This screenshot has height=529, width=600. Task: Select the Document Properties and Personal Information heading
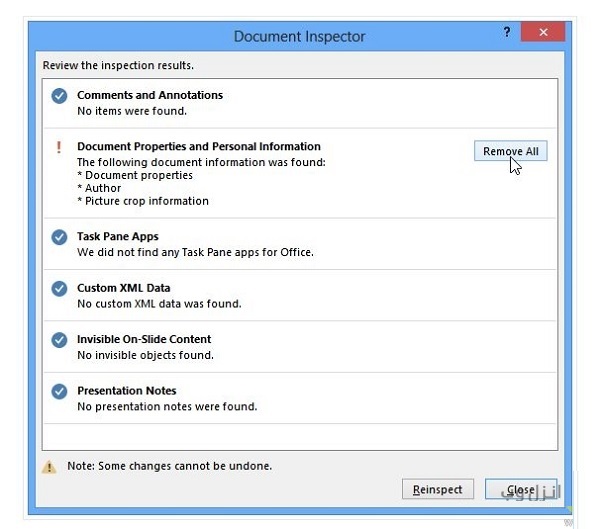click(x=199, y=146)
